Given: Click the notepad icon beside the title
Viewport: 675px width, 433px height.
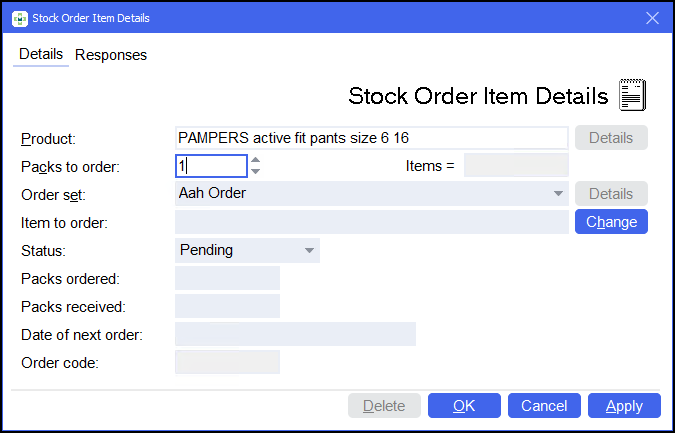Looking at the screenshot, I should pyautogui.click(x=632, y=94).
